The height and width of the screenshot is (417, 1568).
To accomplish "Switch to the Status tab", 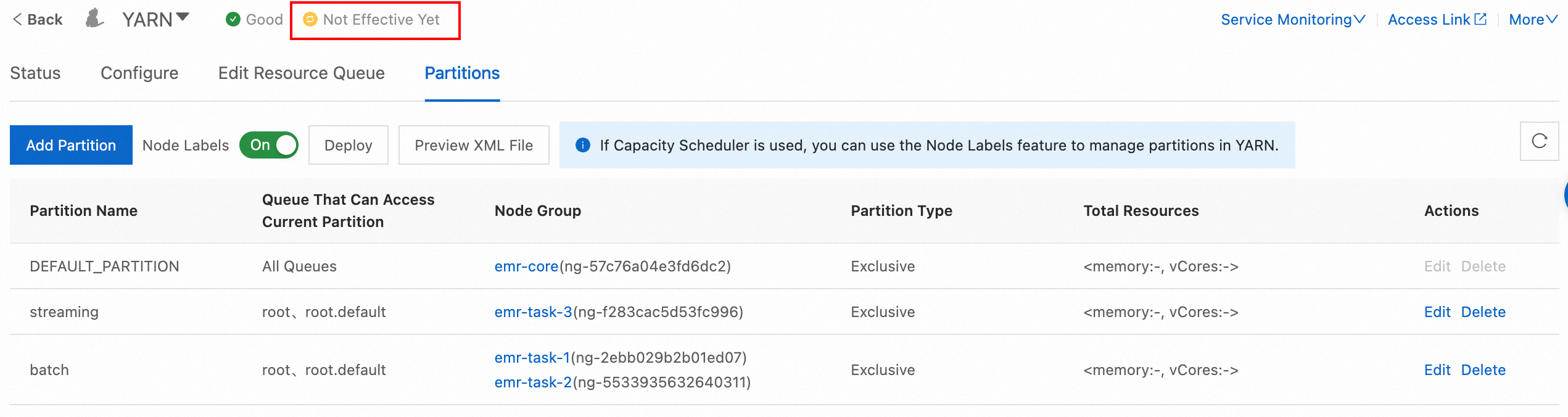I will pyautogui.click(x=35, y=73).
